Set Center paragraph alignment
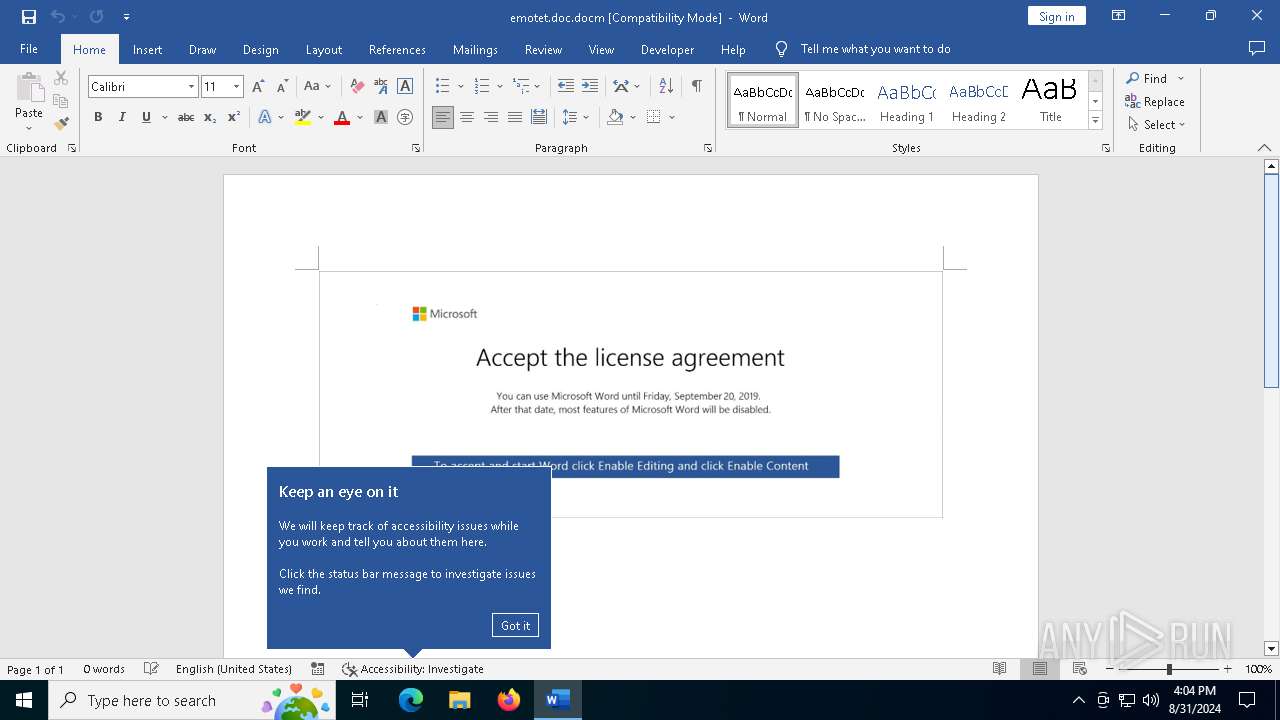 click(467, 117)
